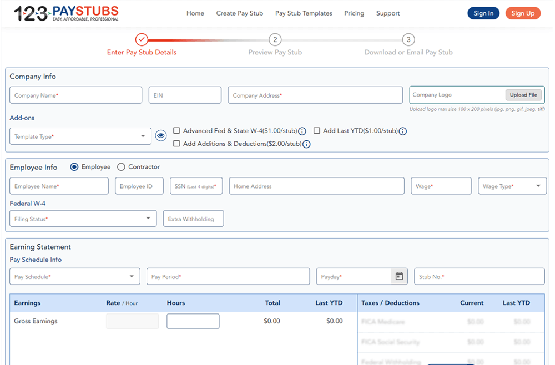Click the 123PayStubs logo
This screenshot has width=555, height=365.
(x=66, y=13)
